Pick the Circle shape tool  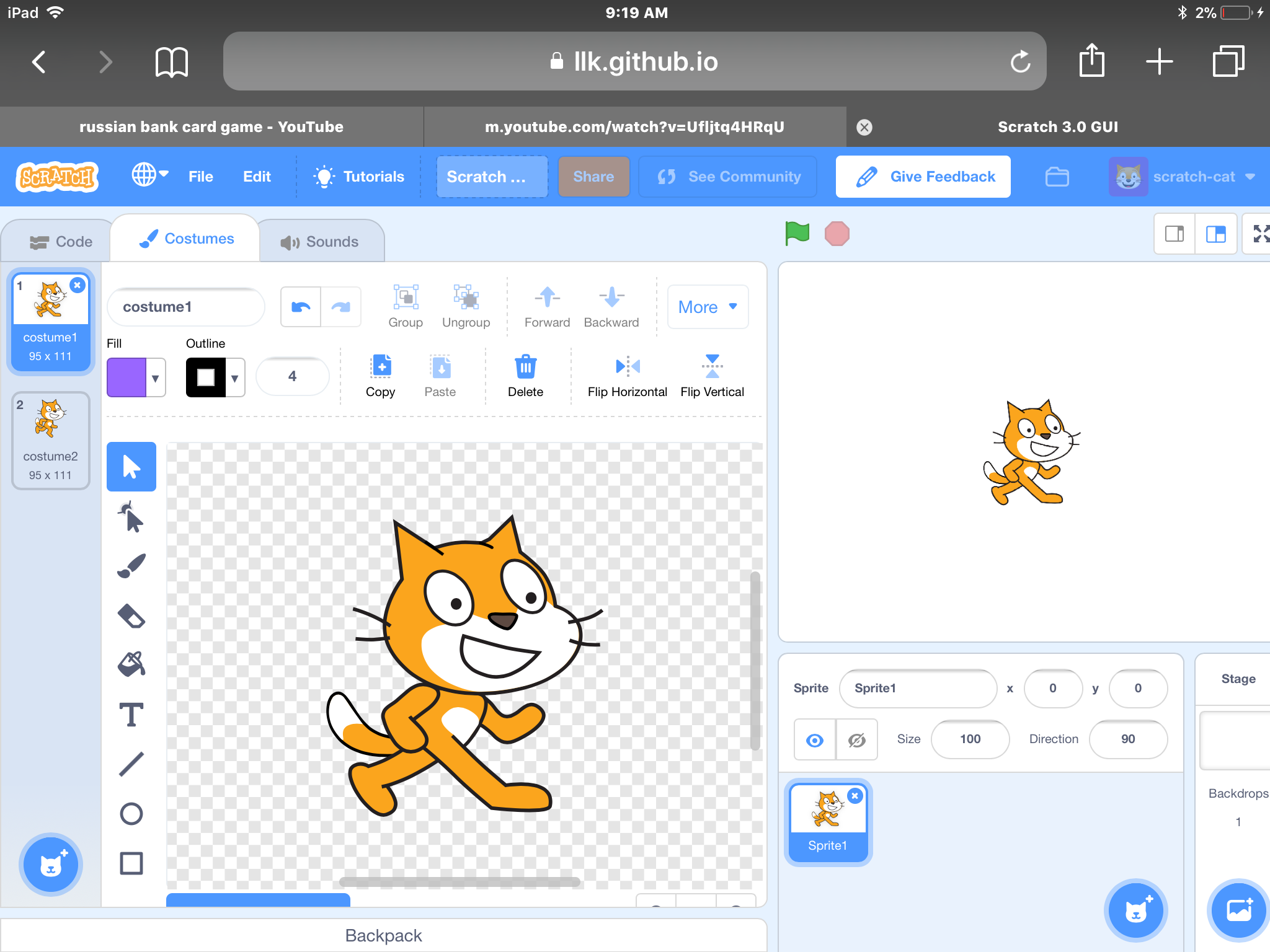131,813
